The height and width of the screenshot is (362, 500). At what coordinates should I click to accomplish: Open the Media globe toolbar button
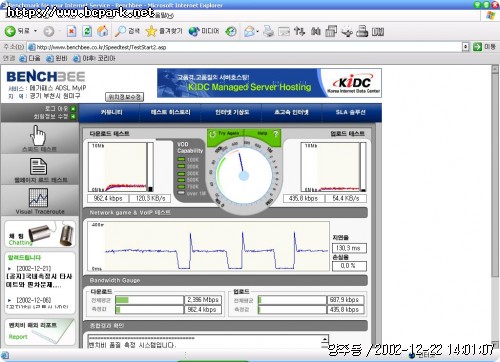[204, 31]
